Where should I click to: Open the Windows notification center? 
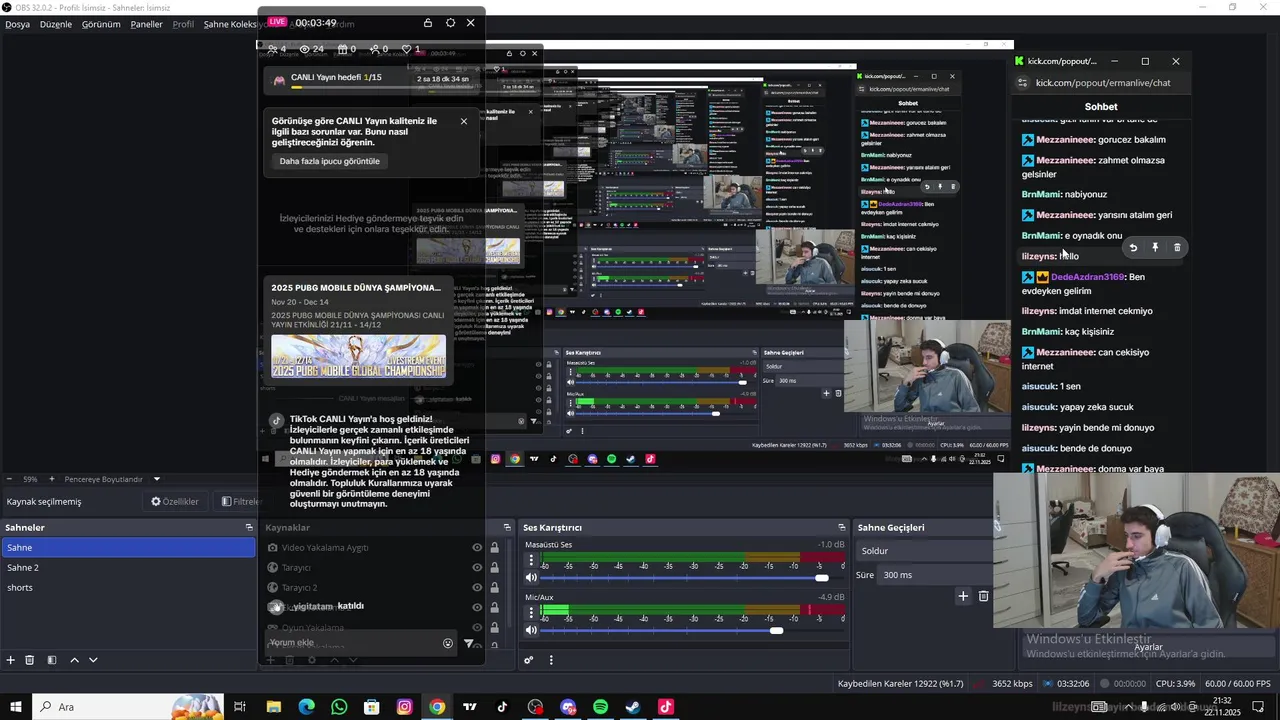[1259, 707]
